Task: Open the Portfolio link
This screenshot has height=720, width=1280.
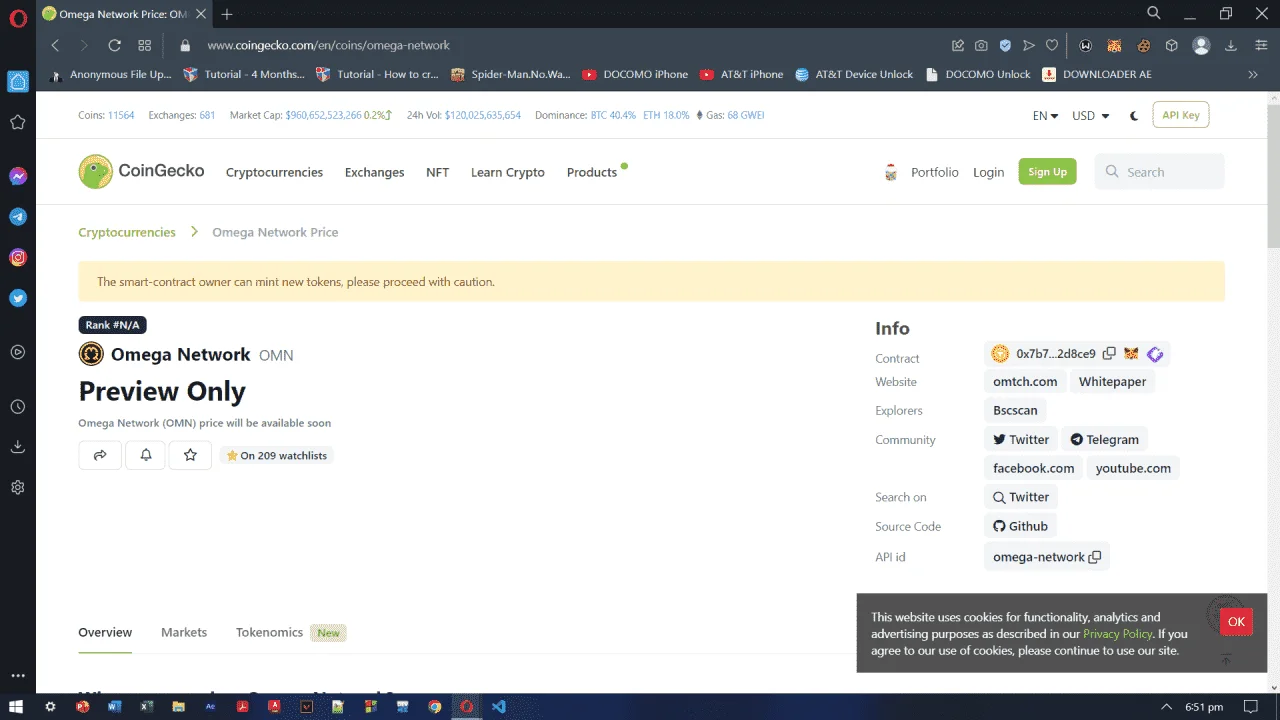Action: (934, 172)
